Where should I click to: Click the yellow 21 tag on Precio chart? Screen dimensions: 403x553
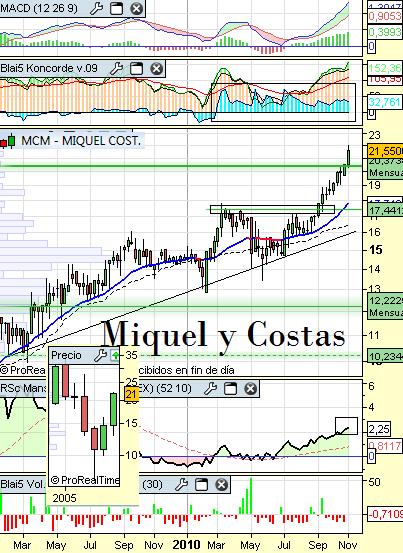[131, 394]
